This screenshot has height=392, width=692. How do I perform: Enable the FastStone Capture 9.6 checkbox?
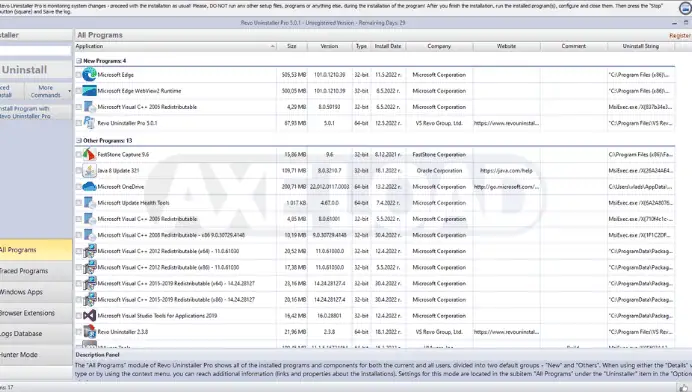[79, 155]
